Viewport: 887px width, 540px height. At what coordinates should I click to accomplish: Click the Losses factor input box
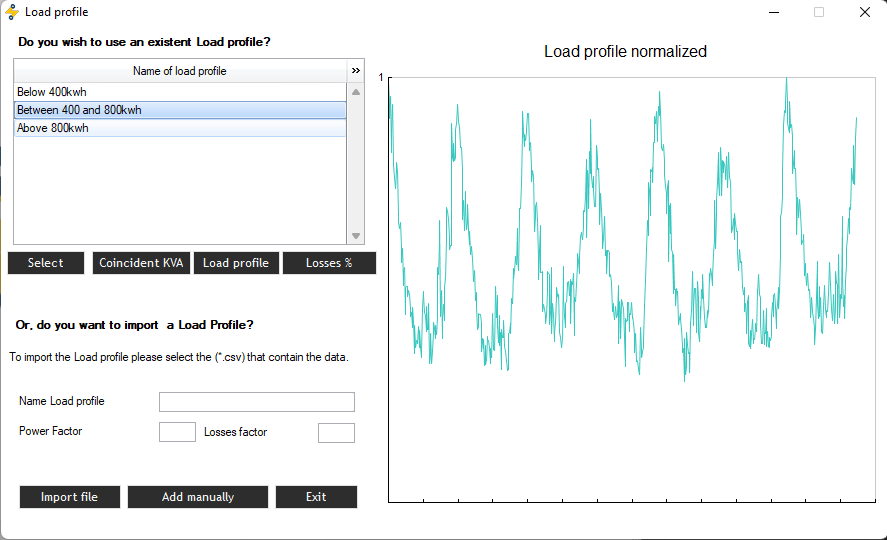336,433
